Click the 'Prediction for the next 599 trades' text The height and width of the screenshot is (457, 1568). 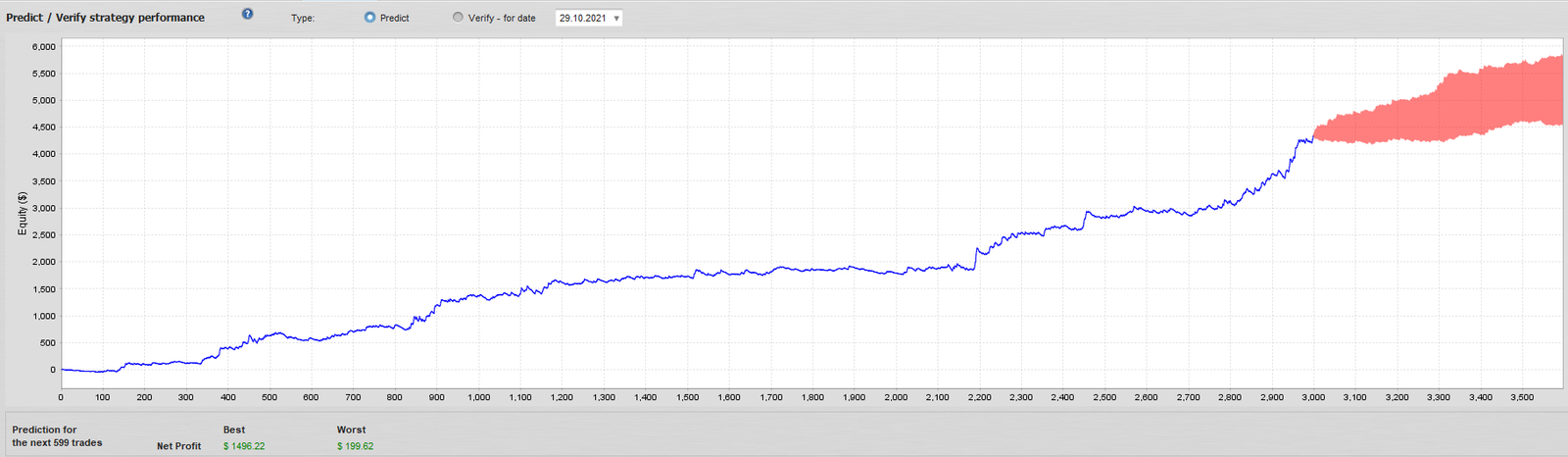pyautogui.click(x=57, y=436)
